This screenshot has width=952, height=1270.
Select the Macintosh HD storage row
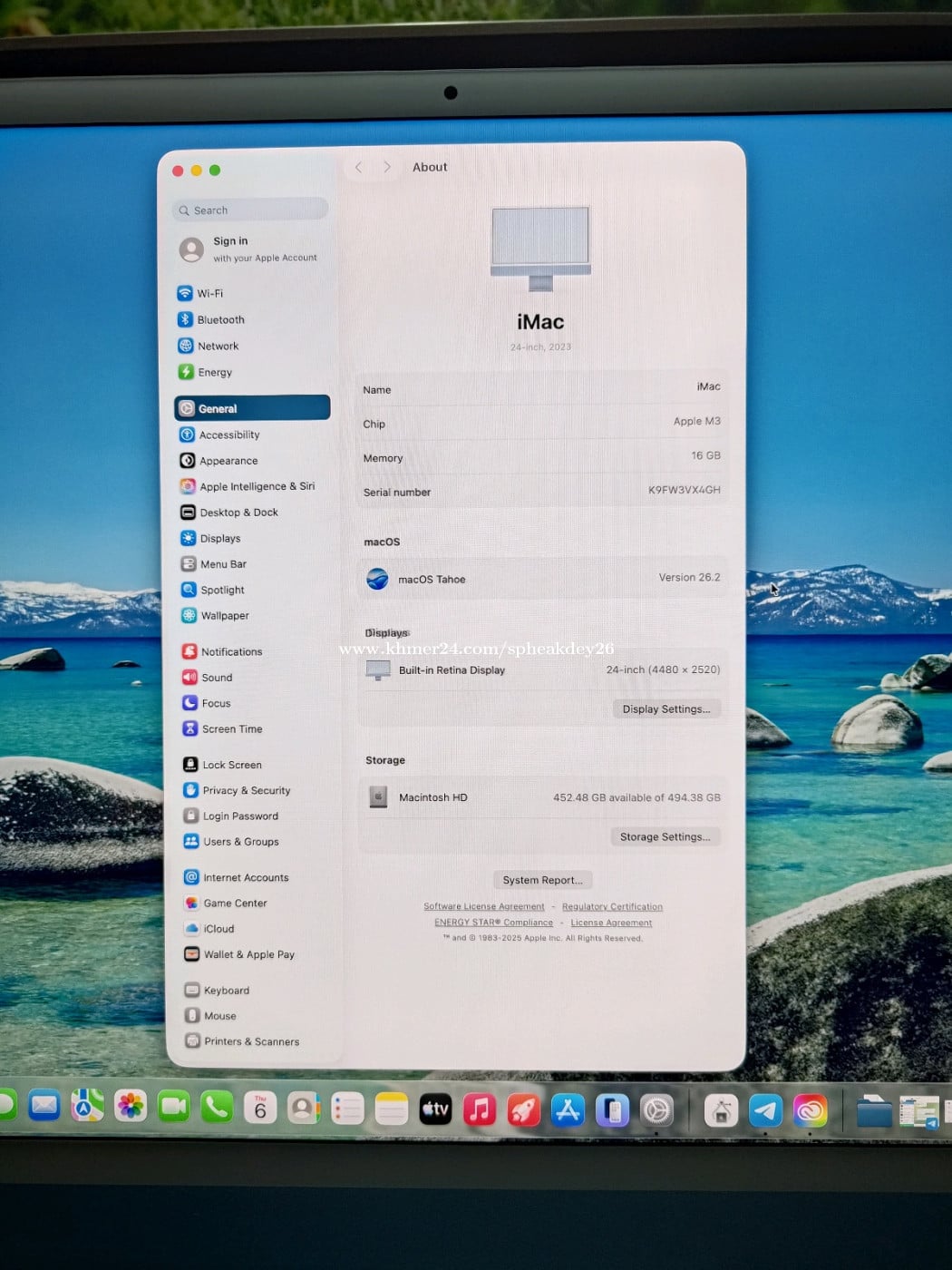coord(543,797)
